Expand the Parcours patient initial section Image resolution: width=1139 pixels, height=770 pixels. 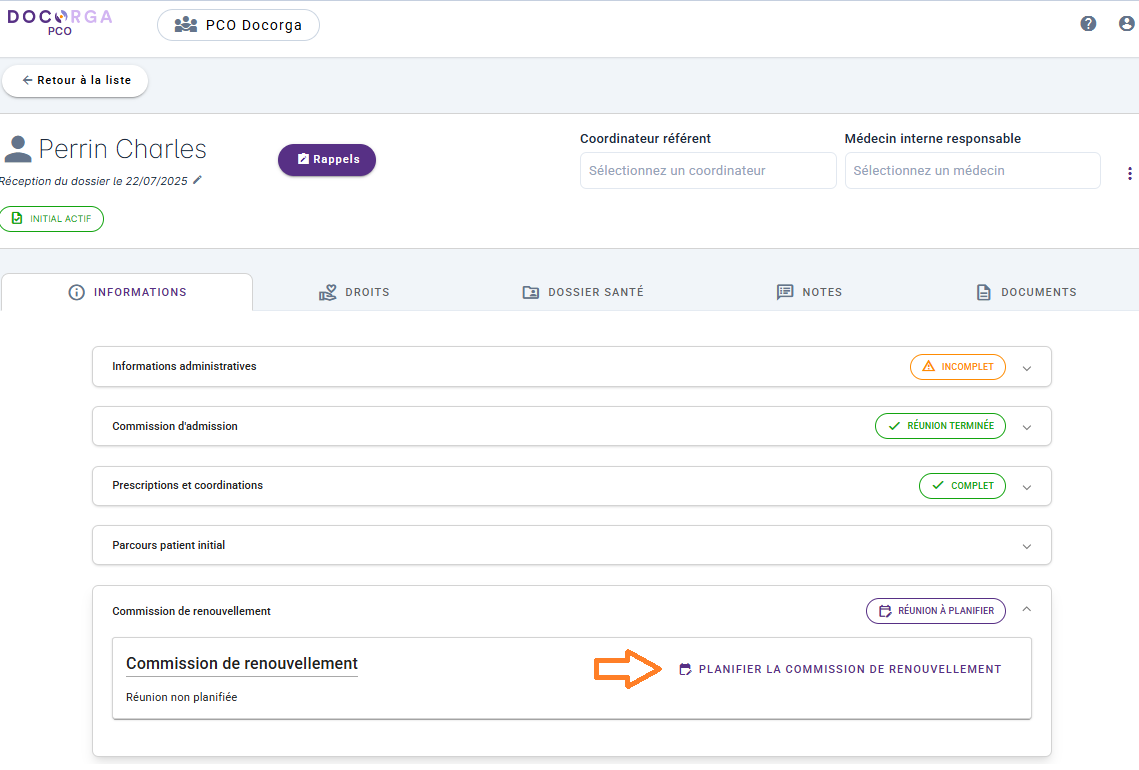1026,547
